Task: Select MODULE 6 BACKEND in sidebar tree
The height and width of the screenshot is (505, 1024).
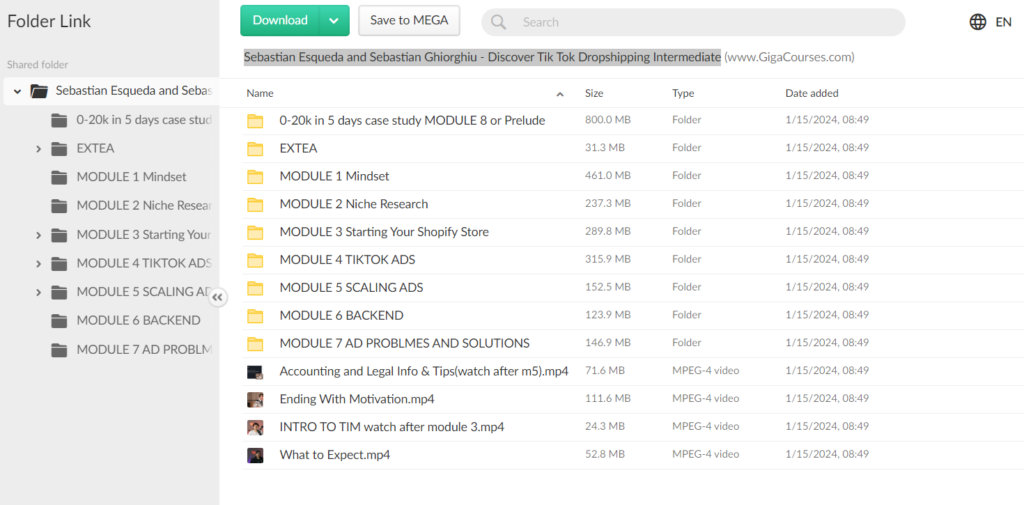Action: click(138, 320)
